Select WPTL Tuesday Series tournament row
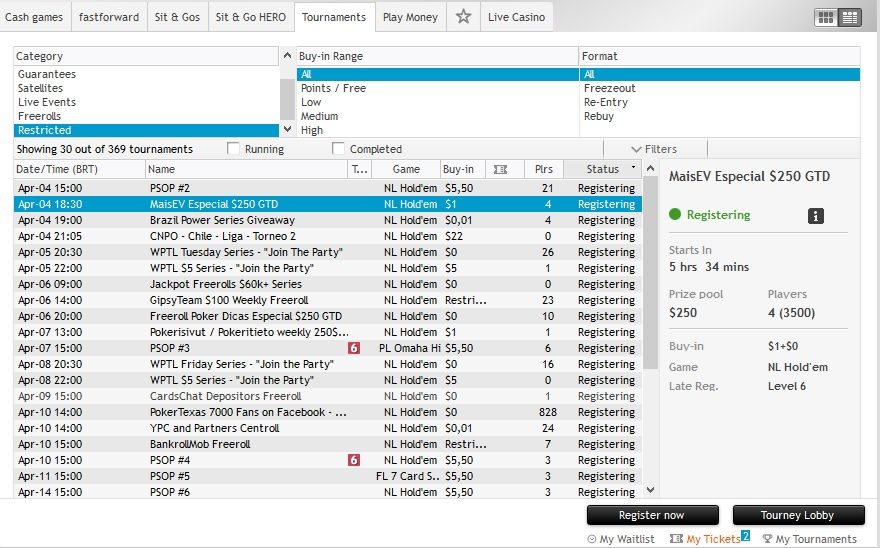Viewport: 880px width, 548px height. [x=328, y=252]
